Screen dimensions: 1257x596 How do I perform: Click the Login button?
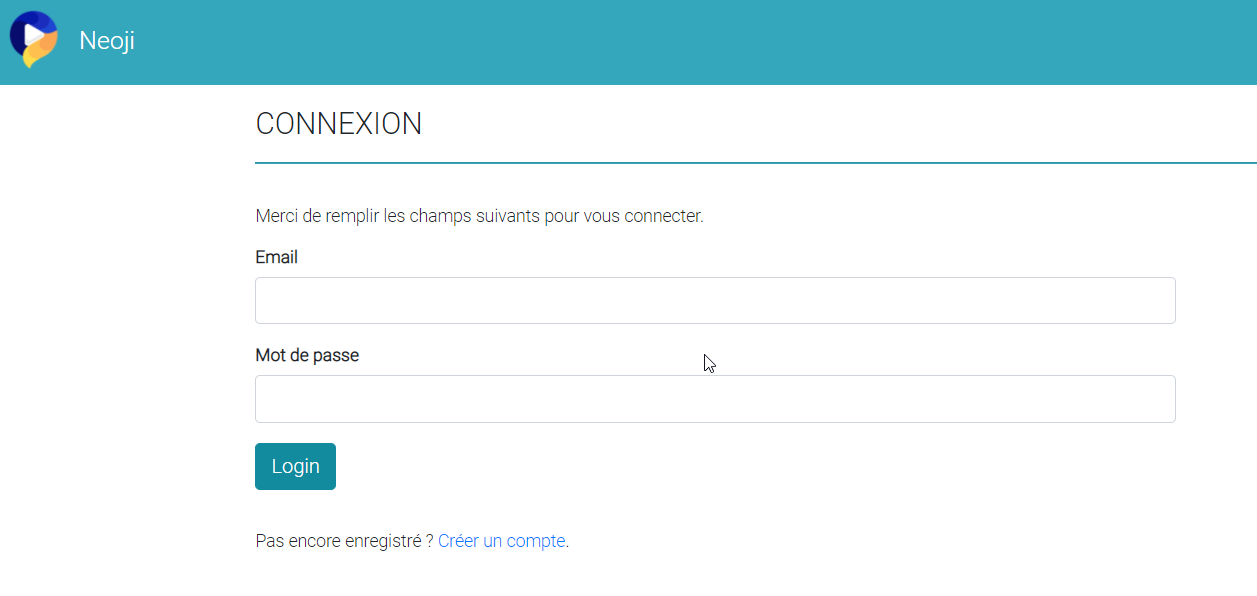pyautogui.click(x=295, y=466)
